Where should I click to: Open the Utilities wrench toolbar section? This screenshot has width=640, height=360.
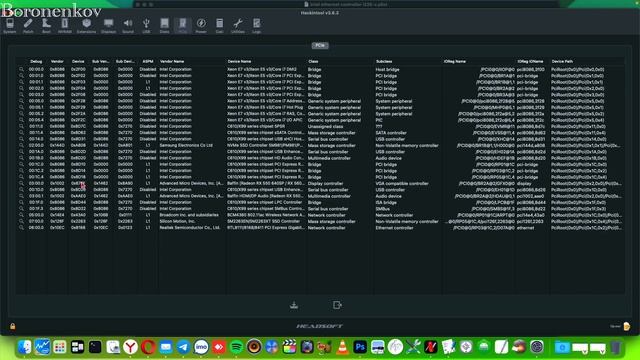click(238, 25)
